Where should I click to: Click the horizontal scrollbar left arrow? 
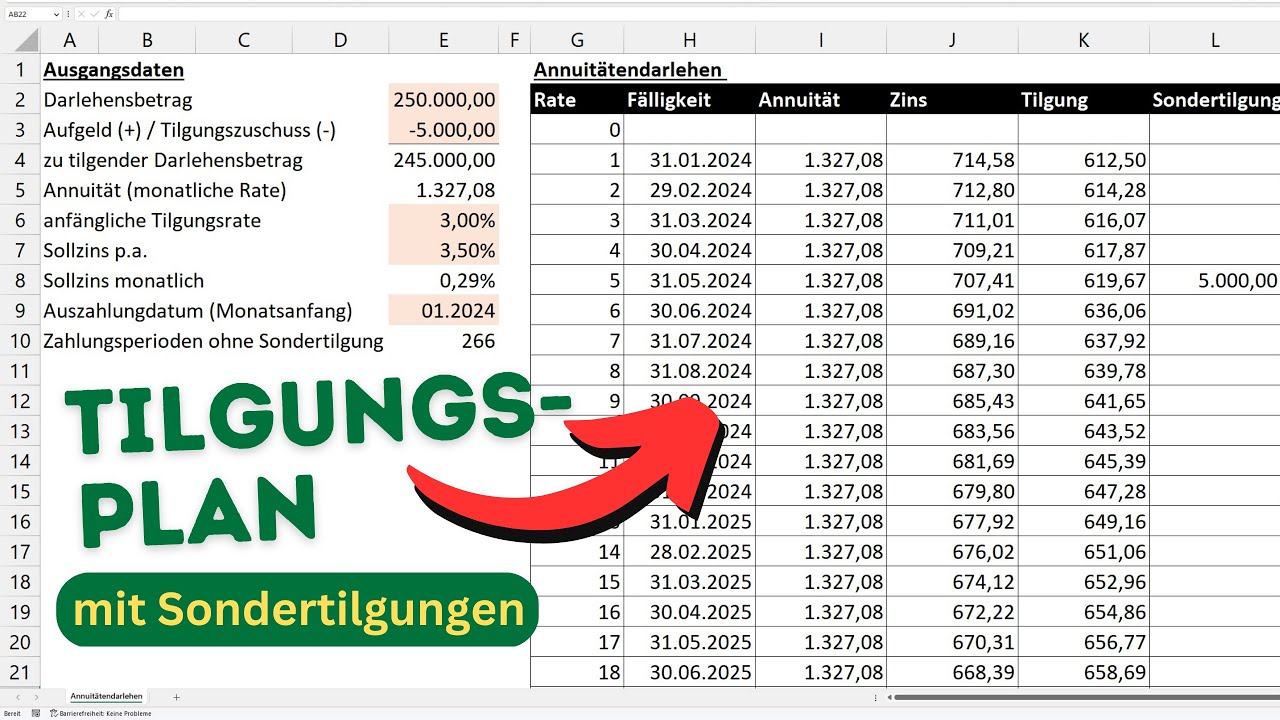887,696
